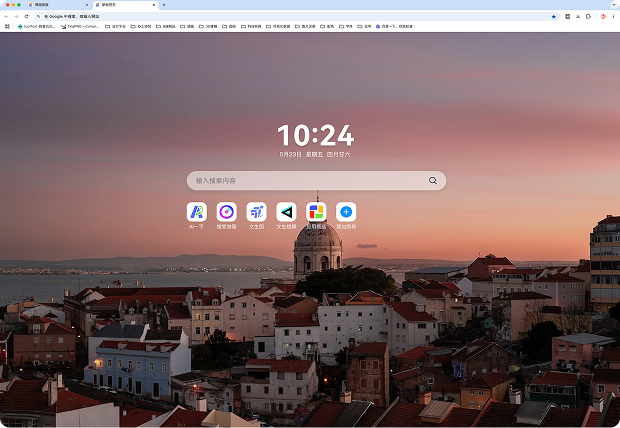Open the TinyPNG bookmark

[x=81, y=26]
